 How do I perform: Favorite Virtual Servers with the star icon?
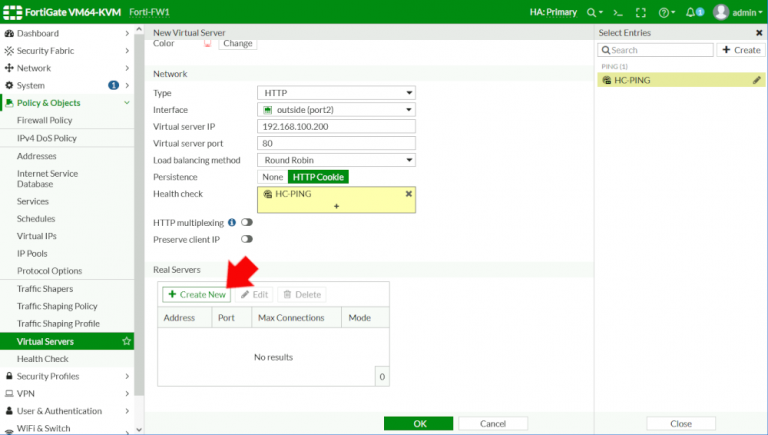click(x=126, y=341)
